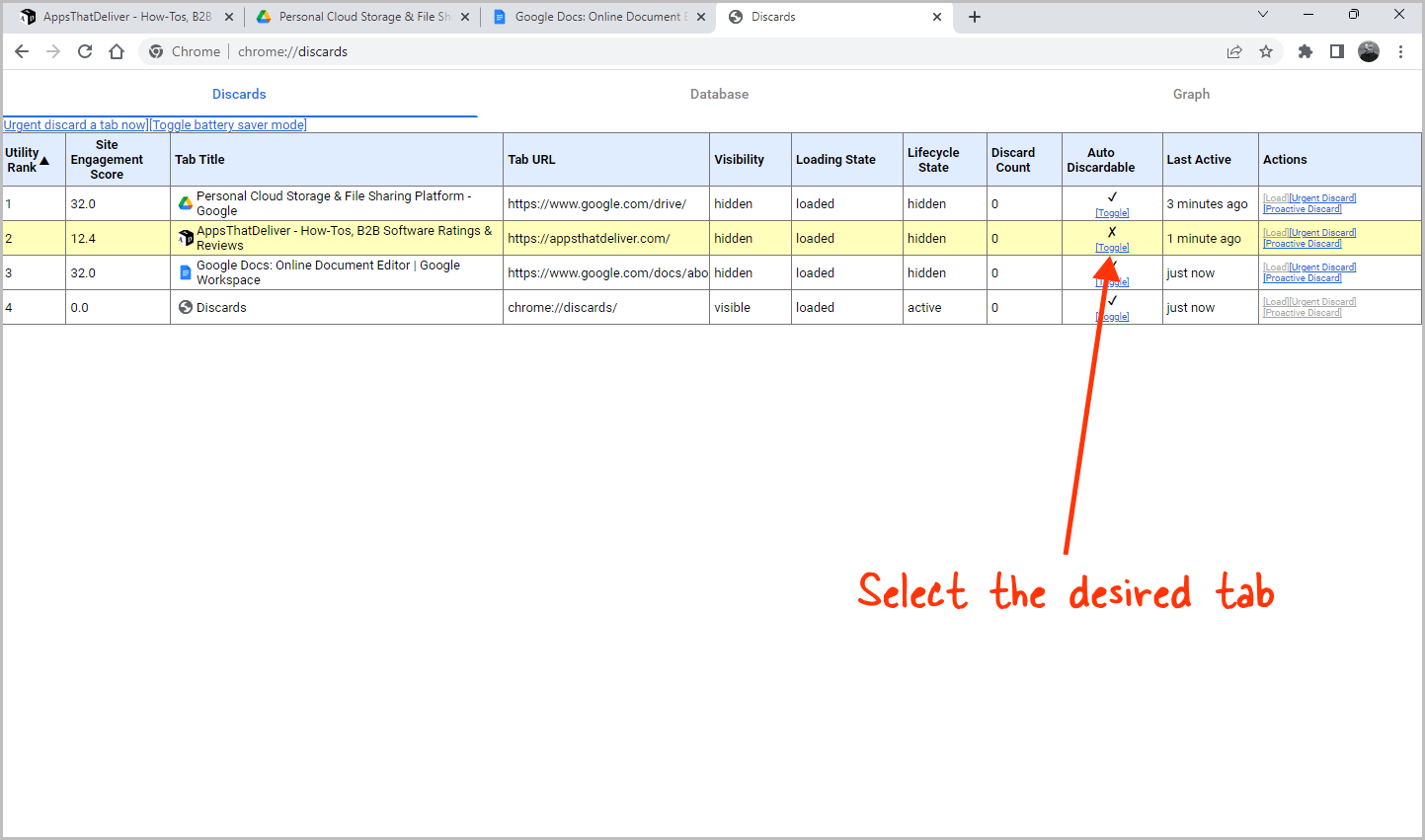Screen dimensions: 1425x840
Task: Click the profile avatar icon
Action: (1369, 51)
